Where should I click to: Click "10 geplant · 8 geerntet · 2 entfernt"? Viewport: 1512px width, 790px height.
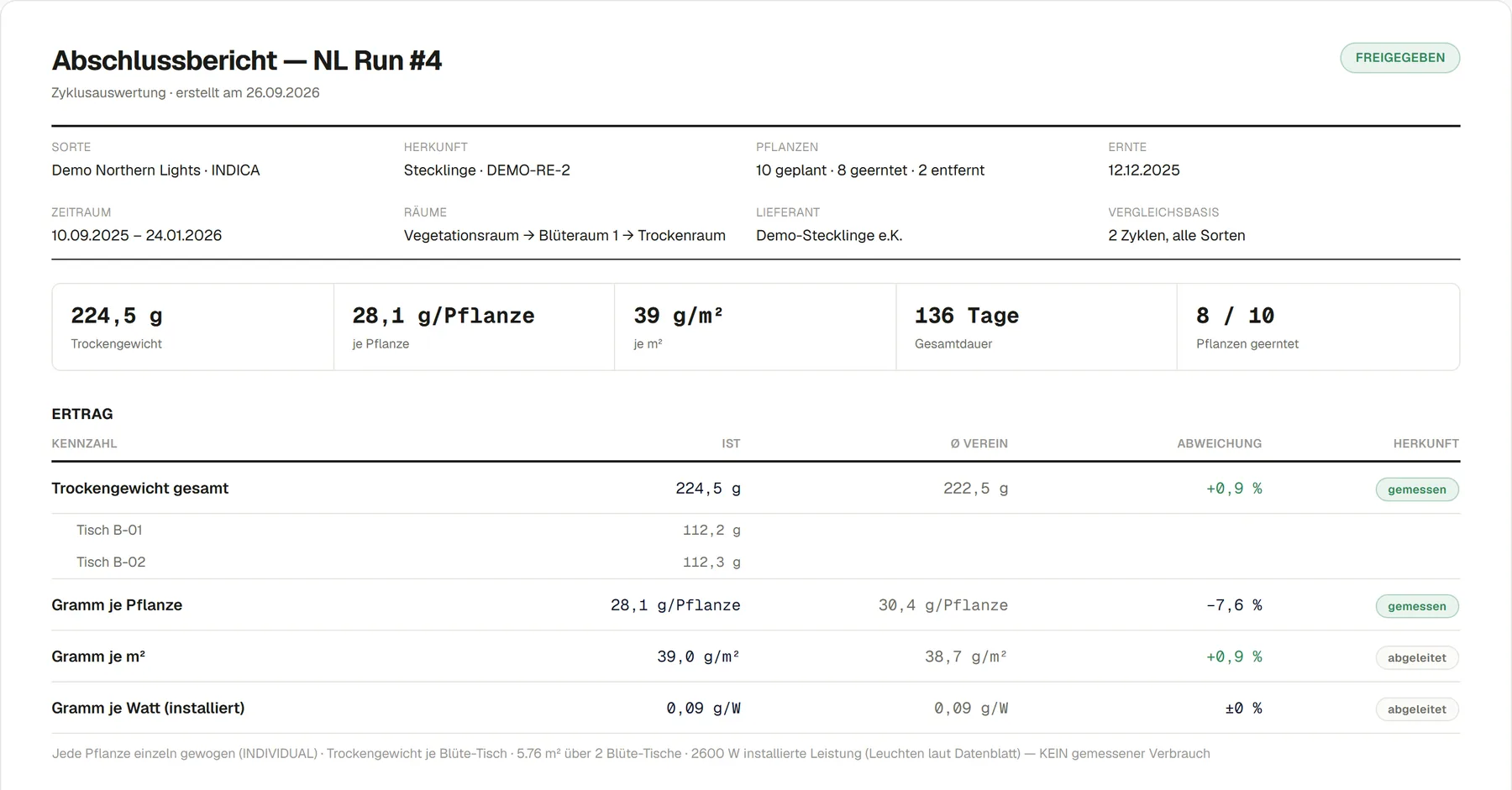(869, 170)
